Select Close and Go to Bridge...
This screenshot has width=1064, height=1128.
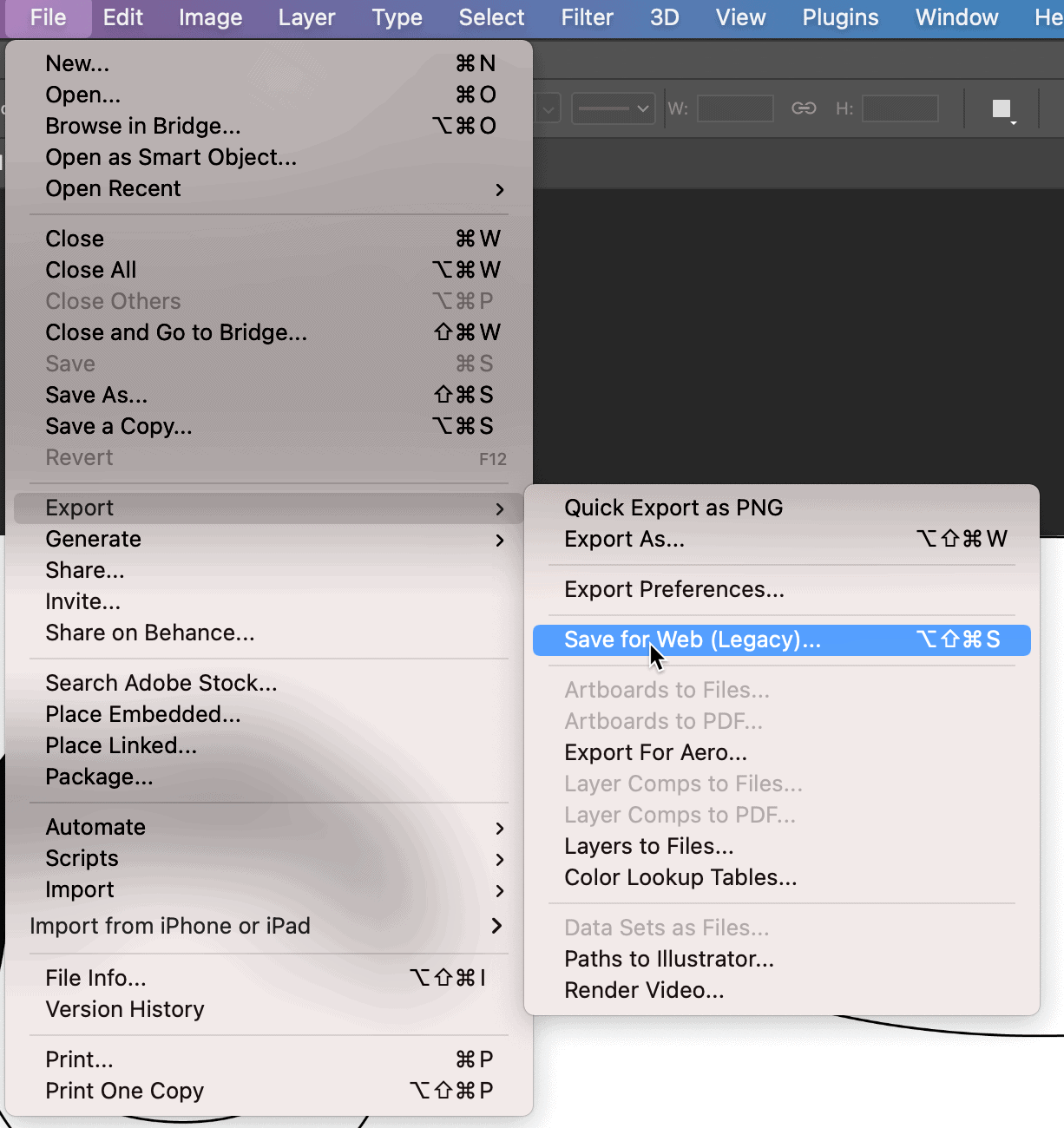269,332
